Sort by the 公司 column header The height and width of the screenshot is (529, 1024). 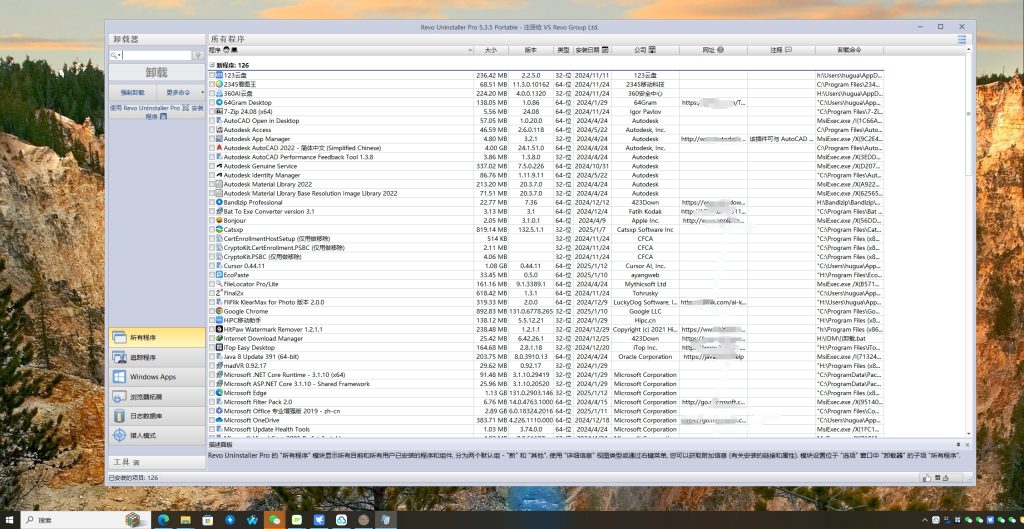coord(645,50)
